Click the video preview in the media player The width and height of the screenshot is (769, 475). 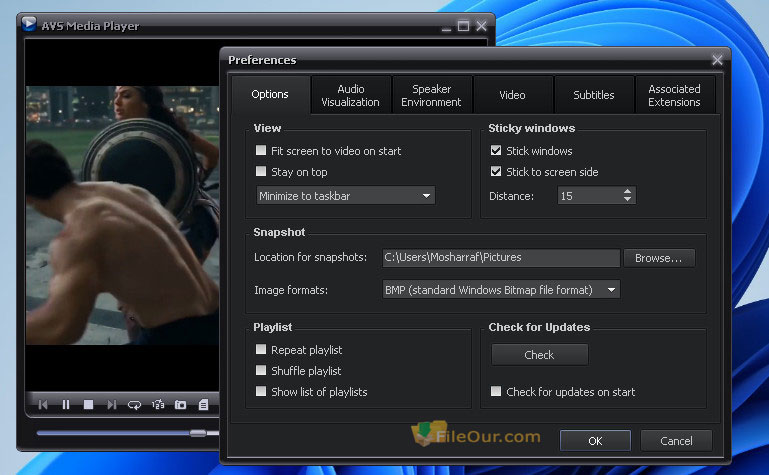(123, 215)
